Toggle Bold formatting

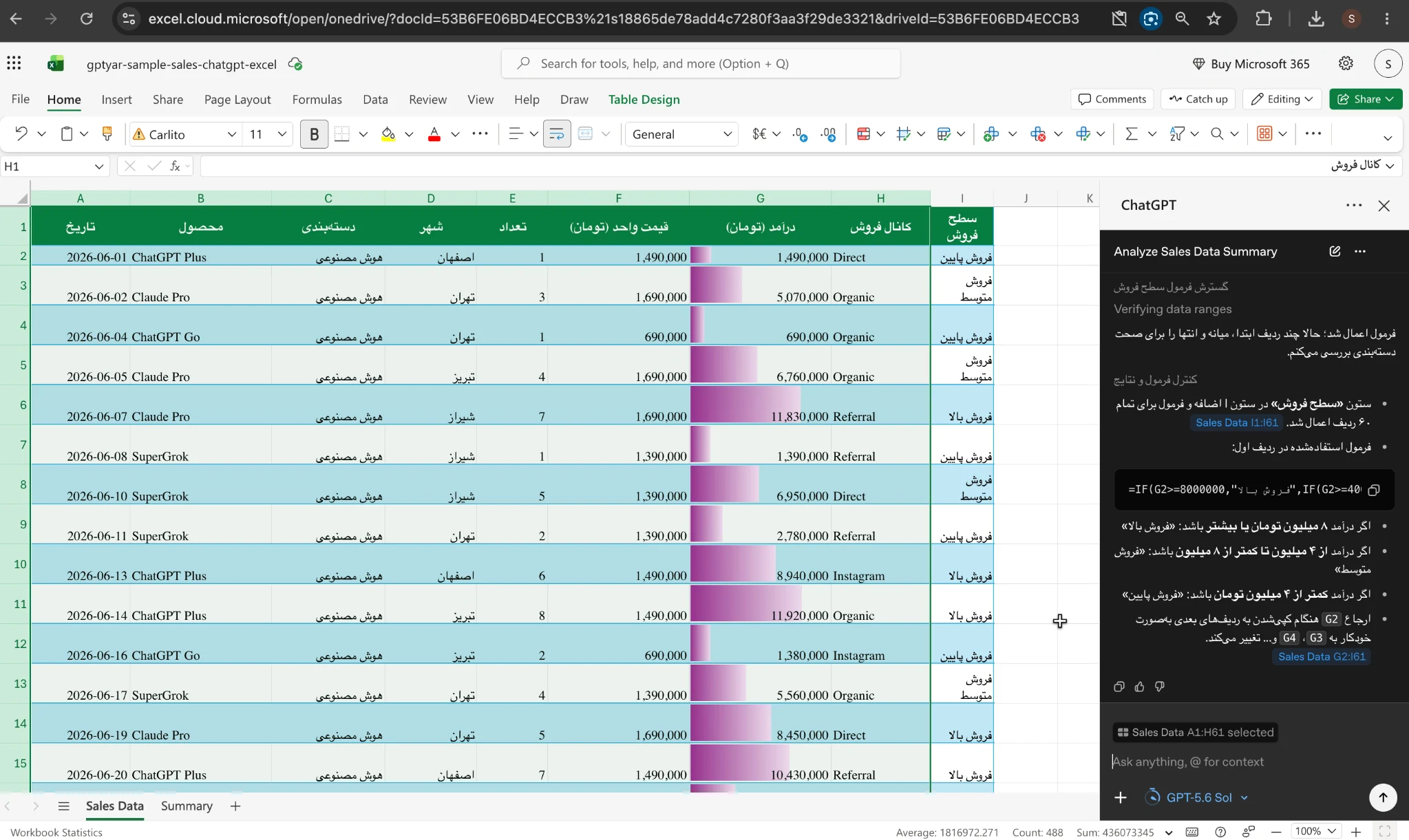(314, 134)
